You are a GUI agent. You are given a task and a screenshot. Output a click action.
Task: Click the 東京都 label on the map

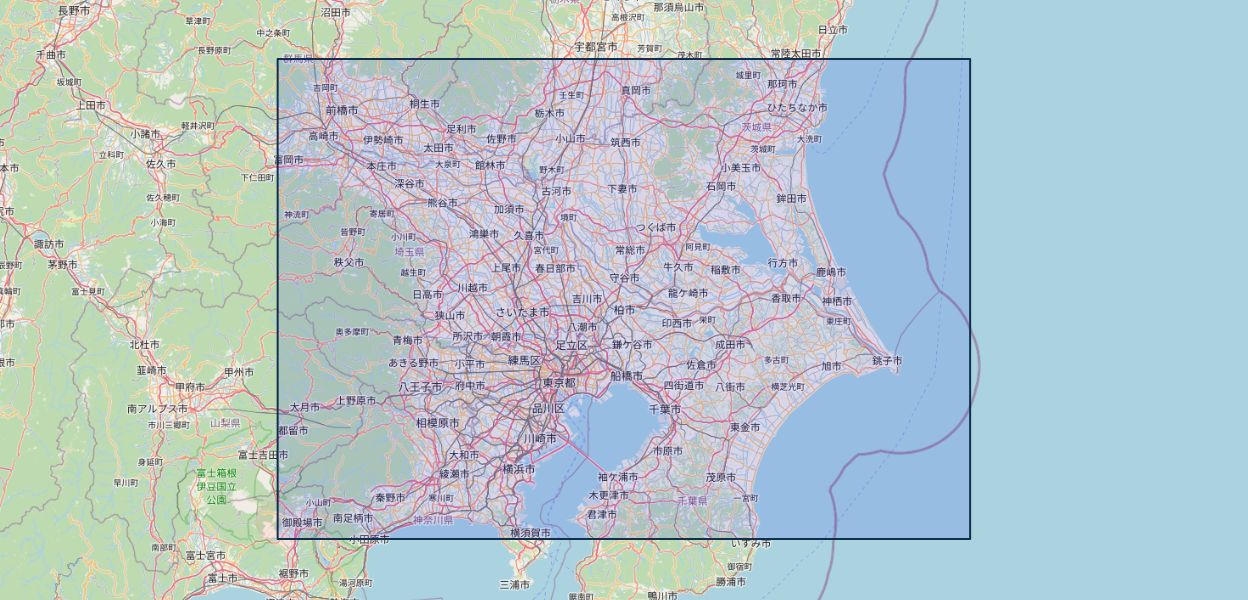coord(559,383)
